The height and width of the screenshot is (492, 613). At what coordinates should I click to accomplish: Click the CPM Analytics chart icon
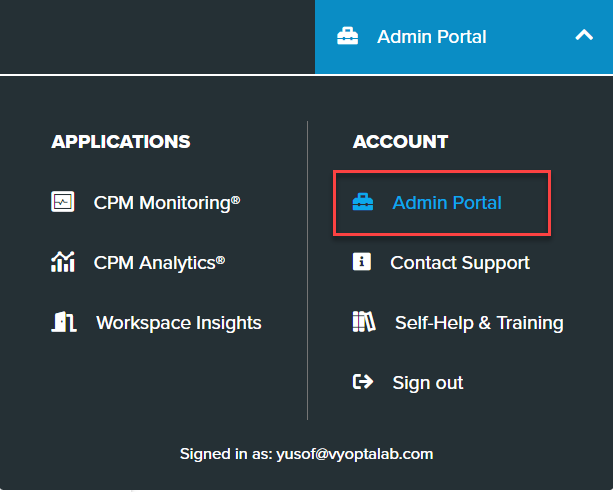(x=63, y=262)
